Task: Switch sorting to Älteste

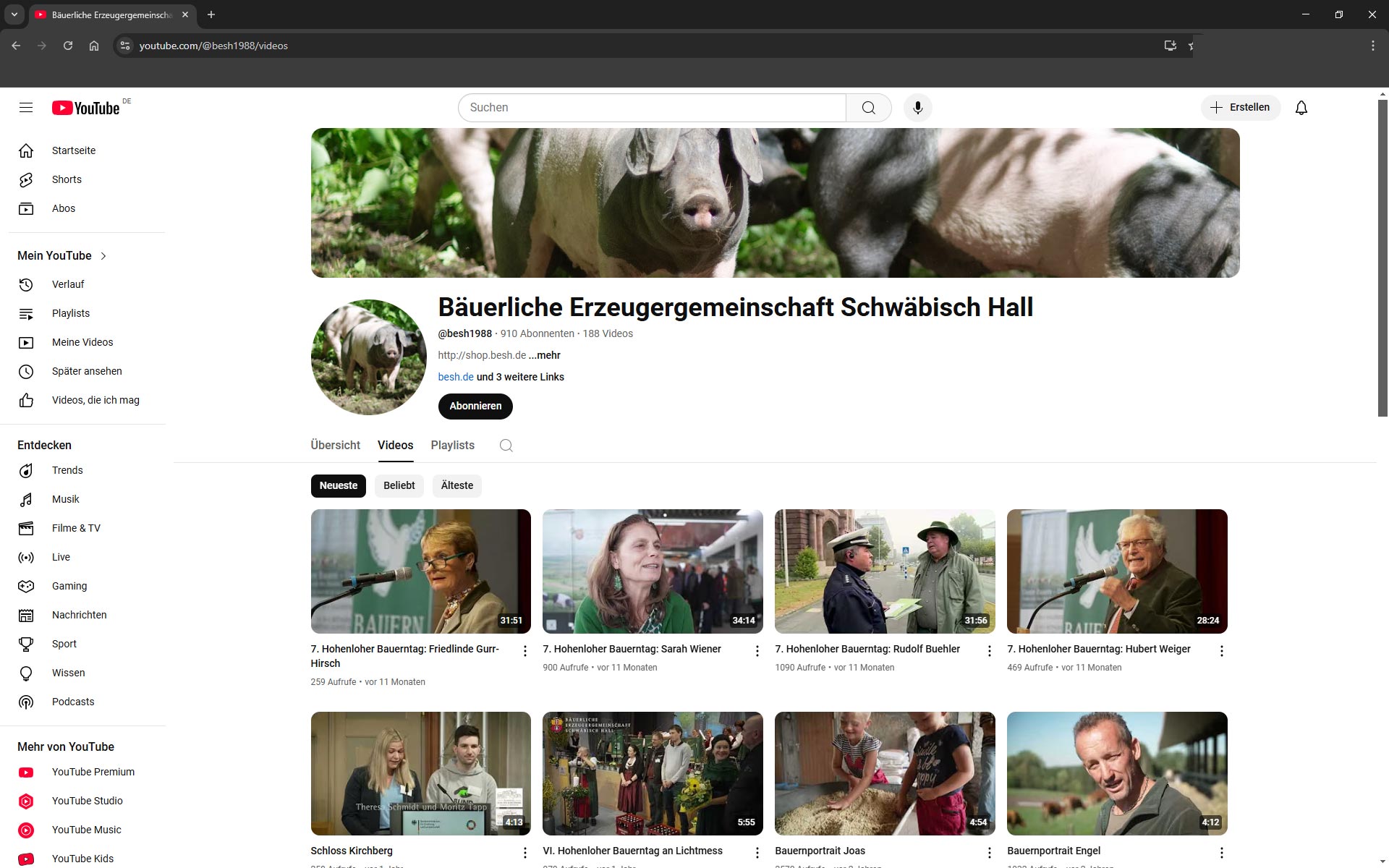Action: click(456, 485)
